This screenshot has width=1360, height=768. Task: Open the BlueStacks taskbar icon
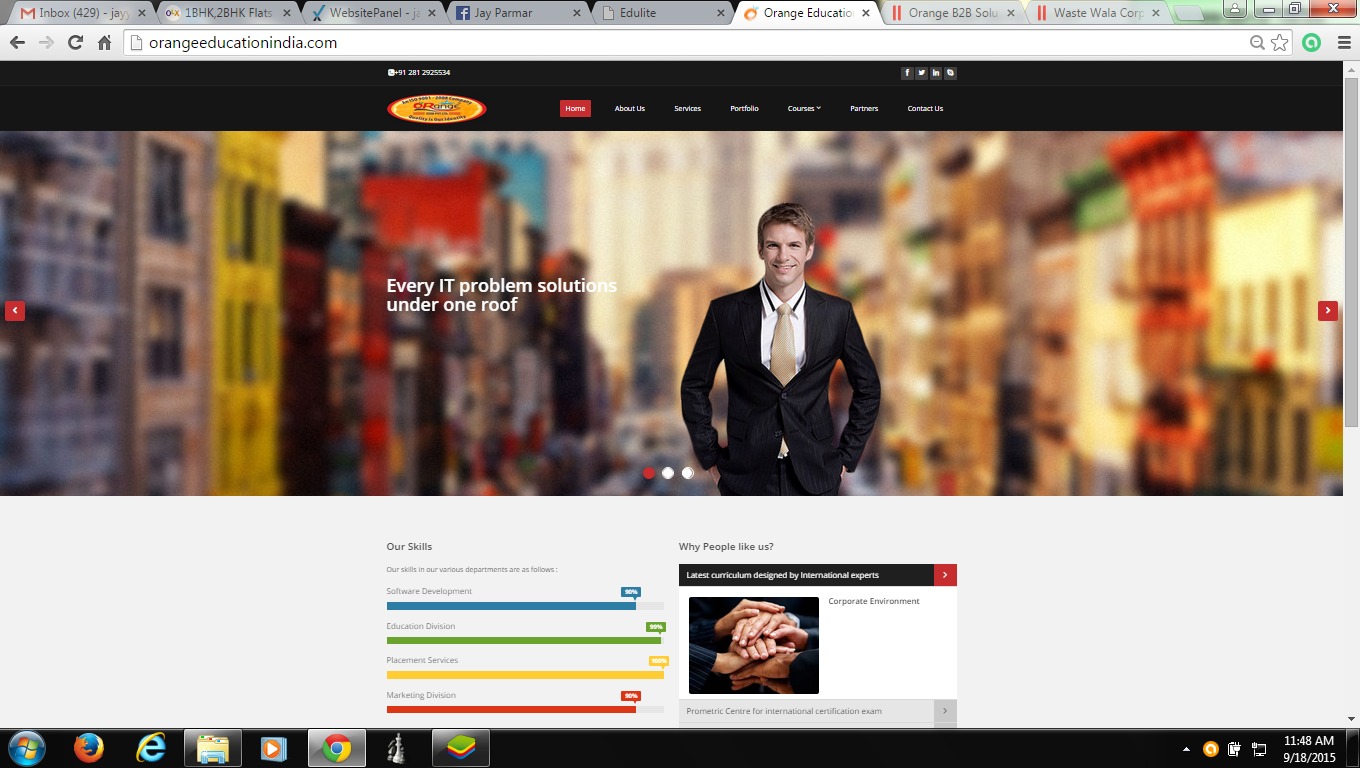click(x=460, y=748)
